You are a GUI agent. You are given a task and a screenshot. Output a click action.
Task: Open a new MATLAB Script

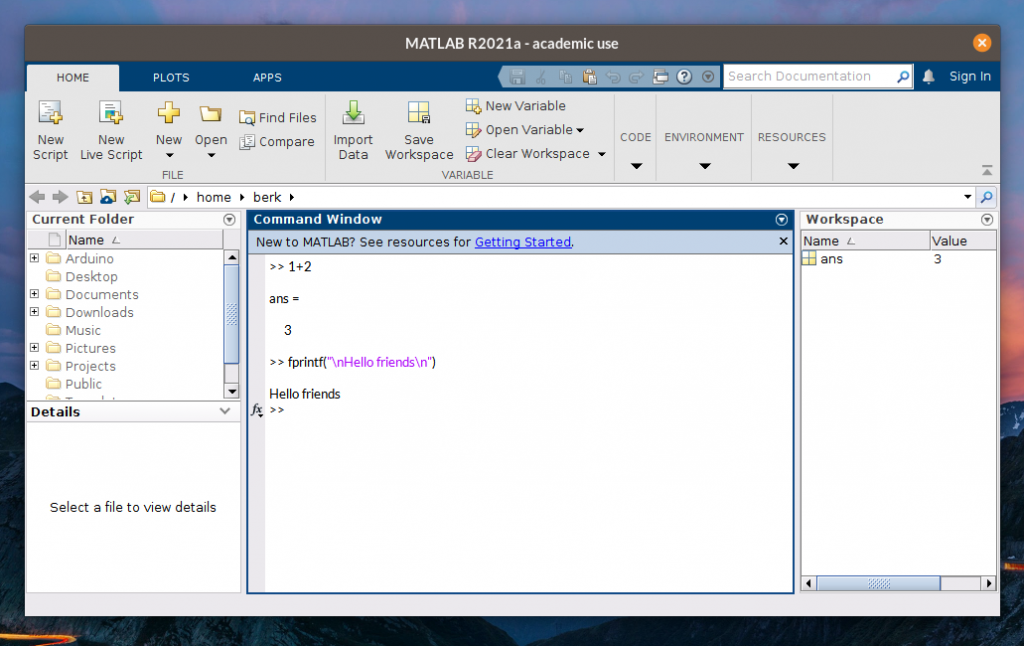point(50,128)
